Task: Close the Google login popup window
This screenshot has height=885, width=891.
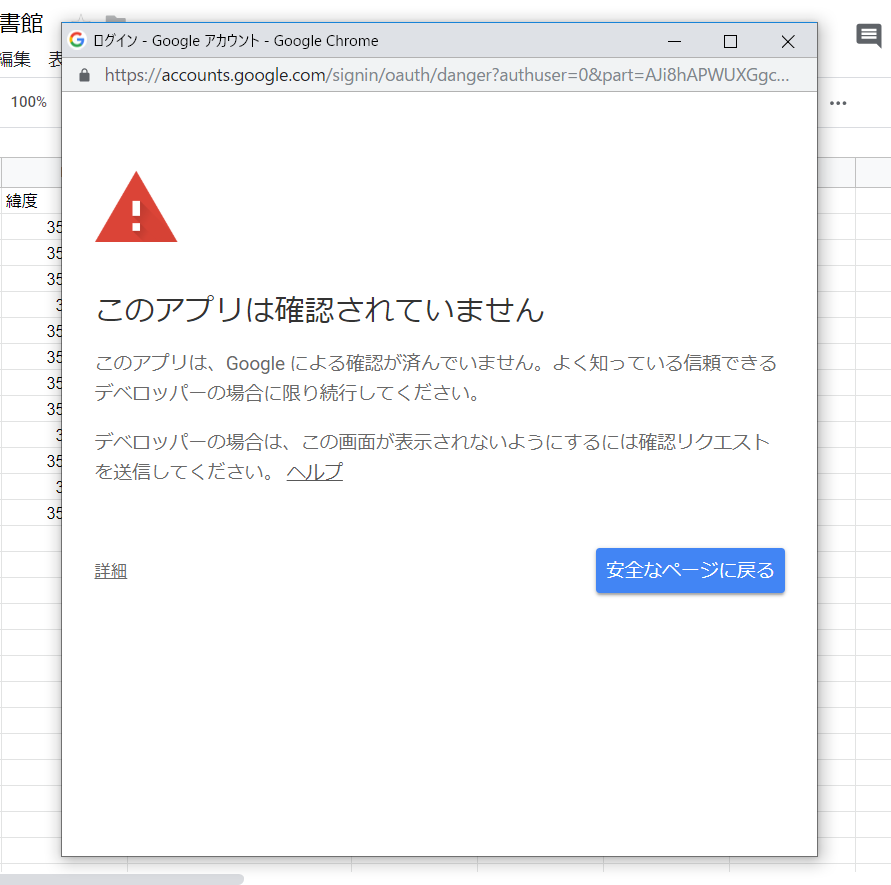Action: click(x=788, y=41)
